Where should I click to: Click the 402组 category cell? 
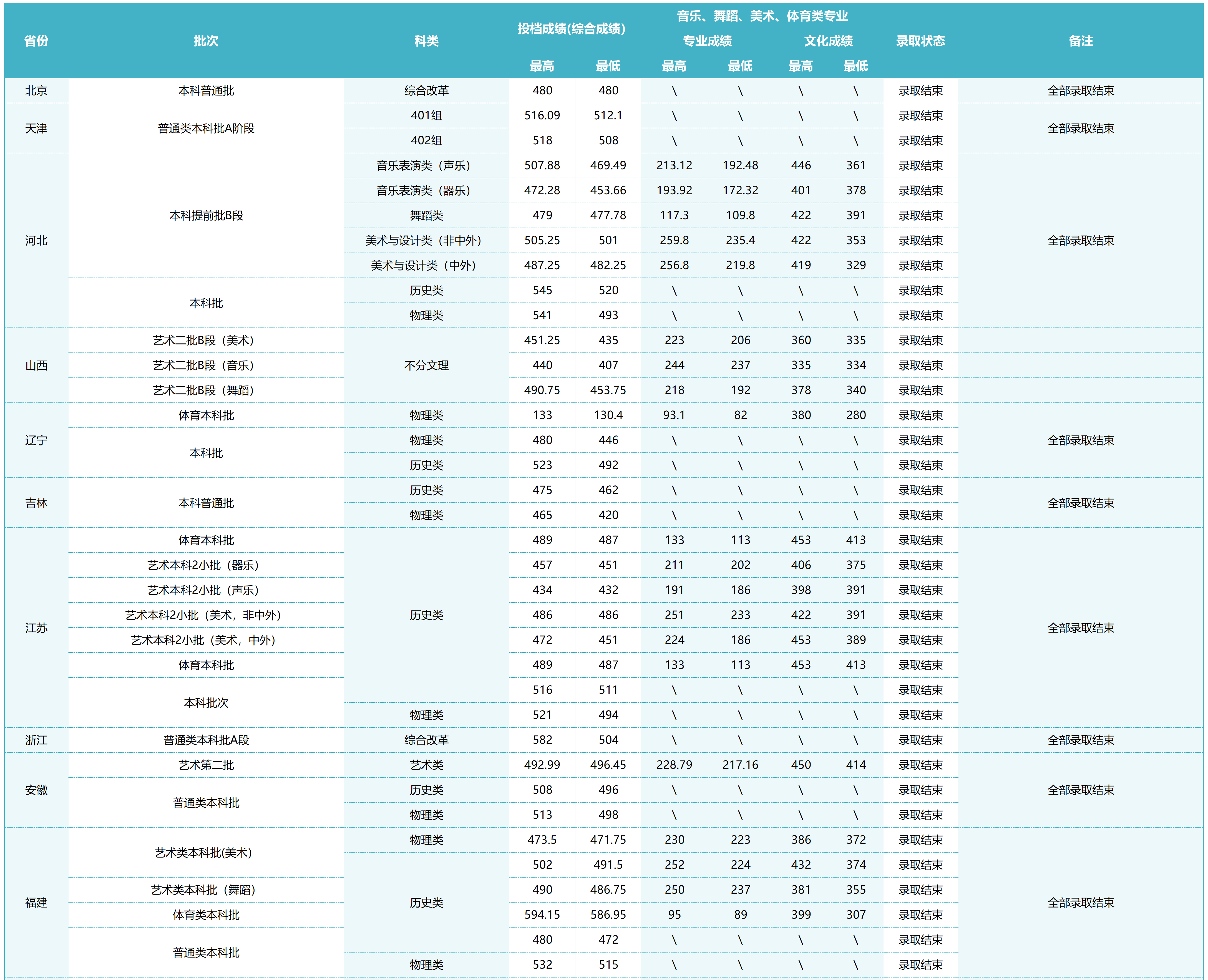click(426, 140)
